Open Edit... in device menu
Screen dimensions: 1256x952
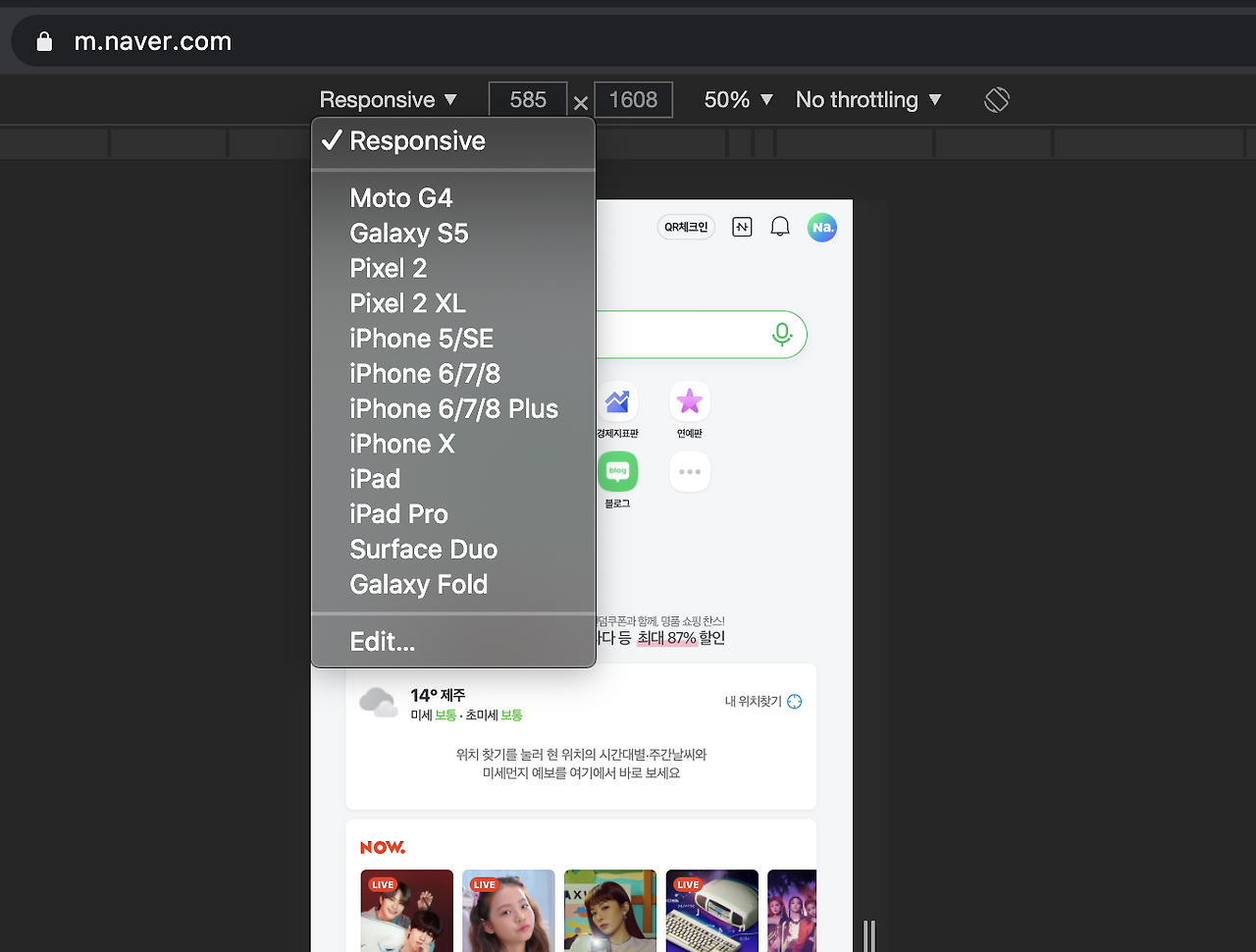click(x=453, y=642)
